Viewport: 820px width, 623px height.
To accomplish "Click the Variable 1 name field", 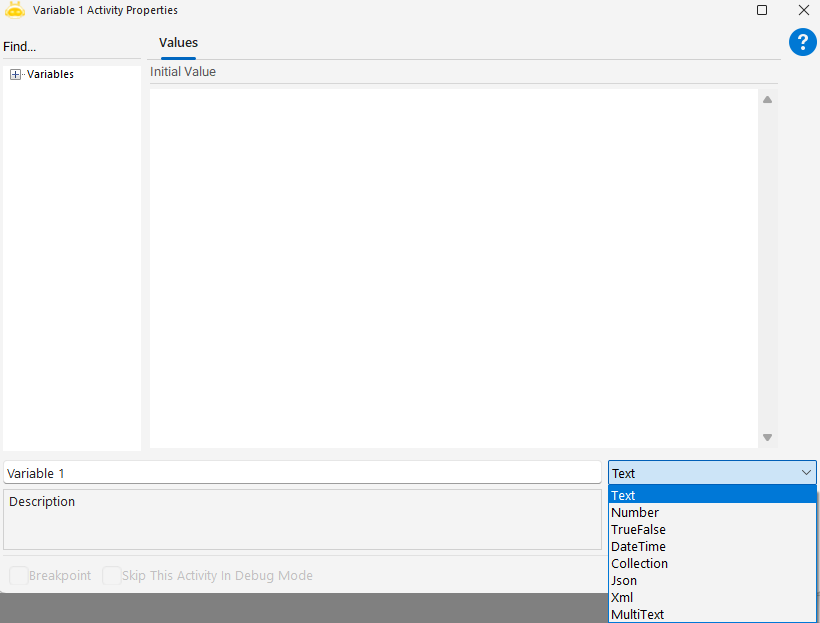I will pos(300,473).
